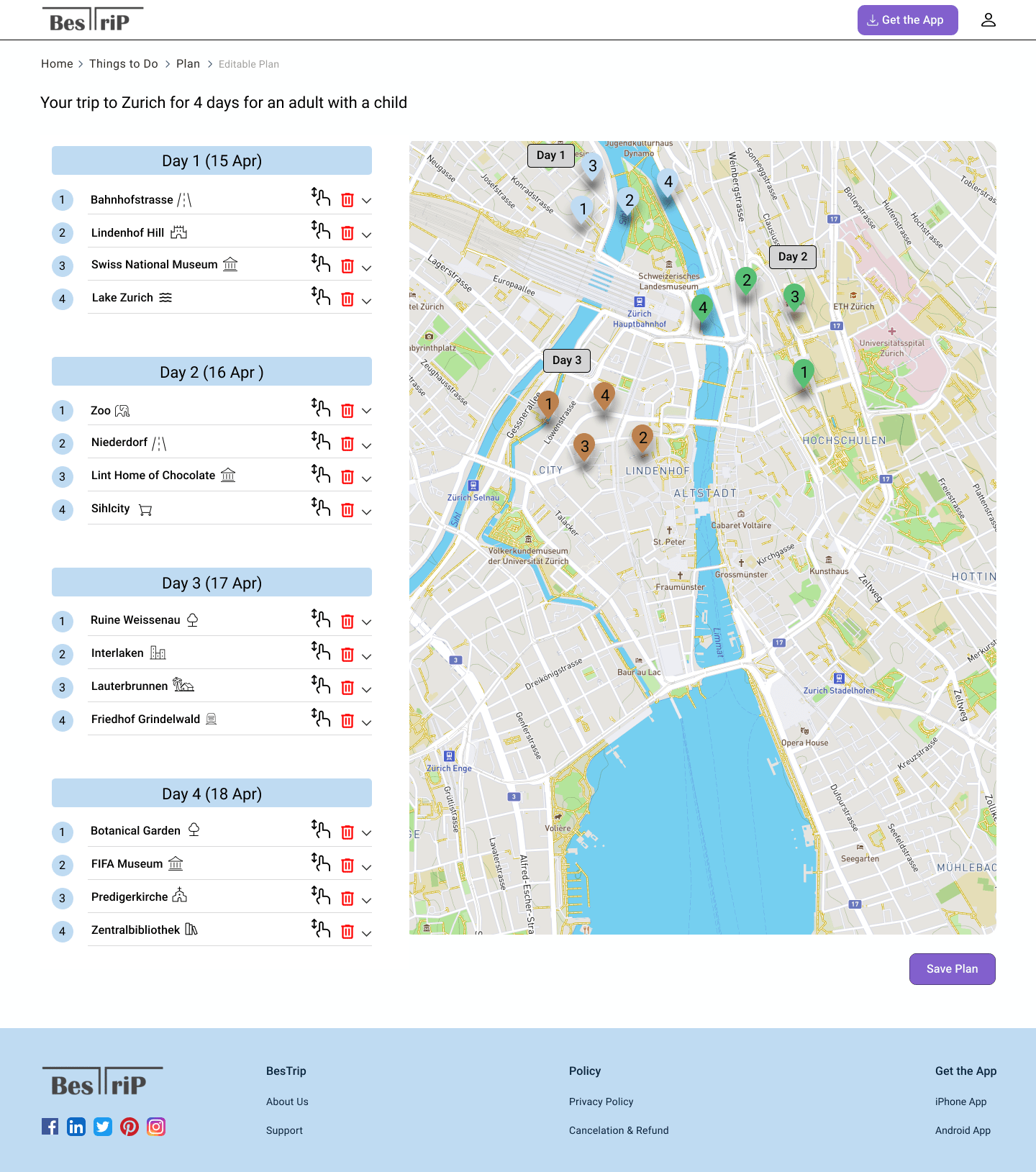
Task: Open LinkedIn icon in footer
Action: click(x=76, y=1127)
